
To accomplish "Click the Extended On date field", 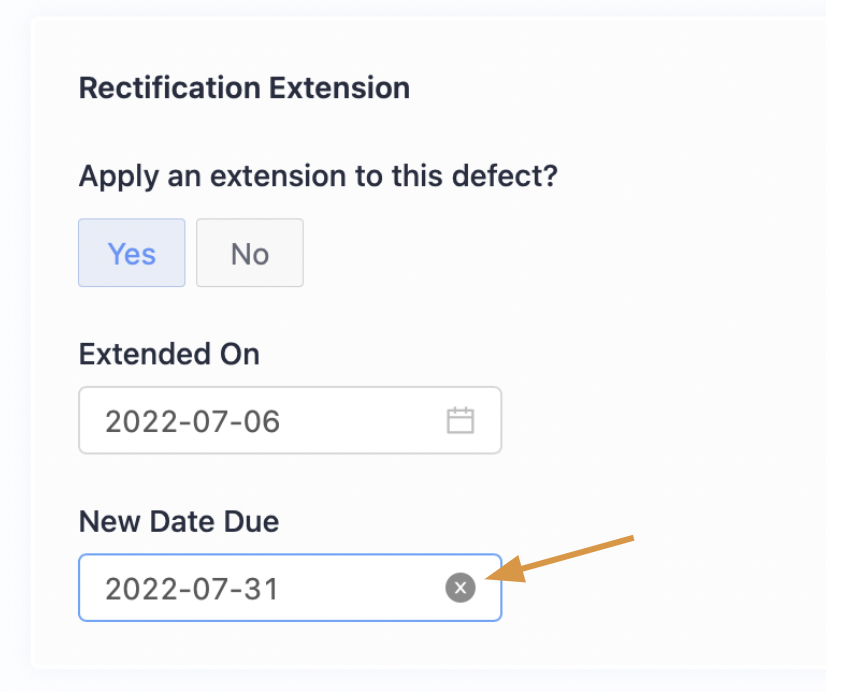I will click(x=270, y=420).
